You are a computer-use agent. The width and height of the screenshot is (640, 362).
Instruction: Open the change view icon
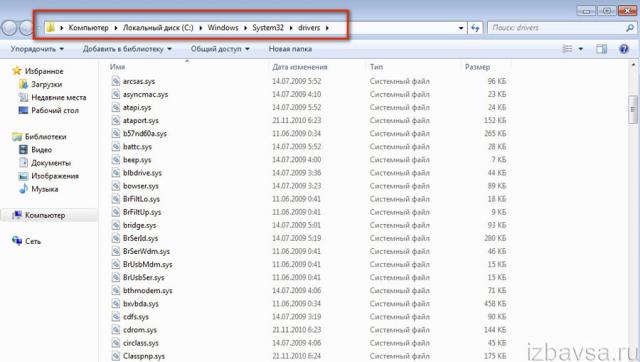click(567, 49)
